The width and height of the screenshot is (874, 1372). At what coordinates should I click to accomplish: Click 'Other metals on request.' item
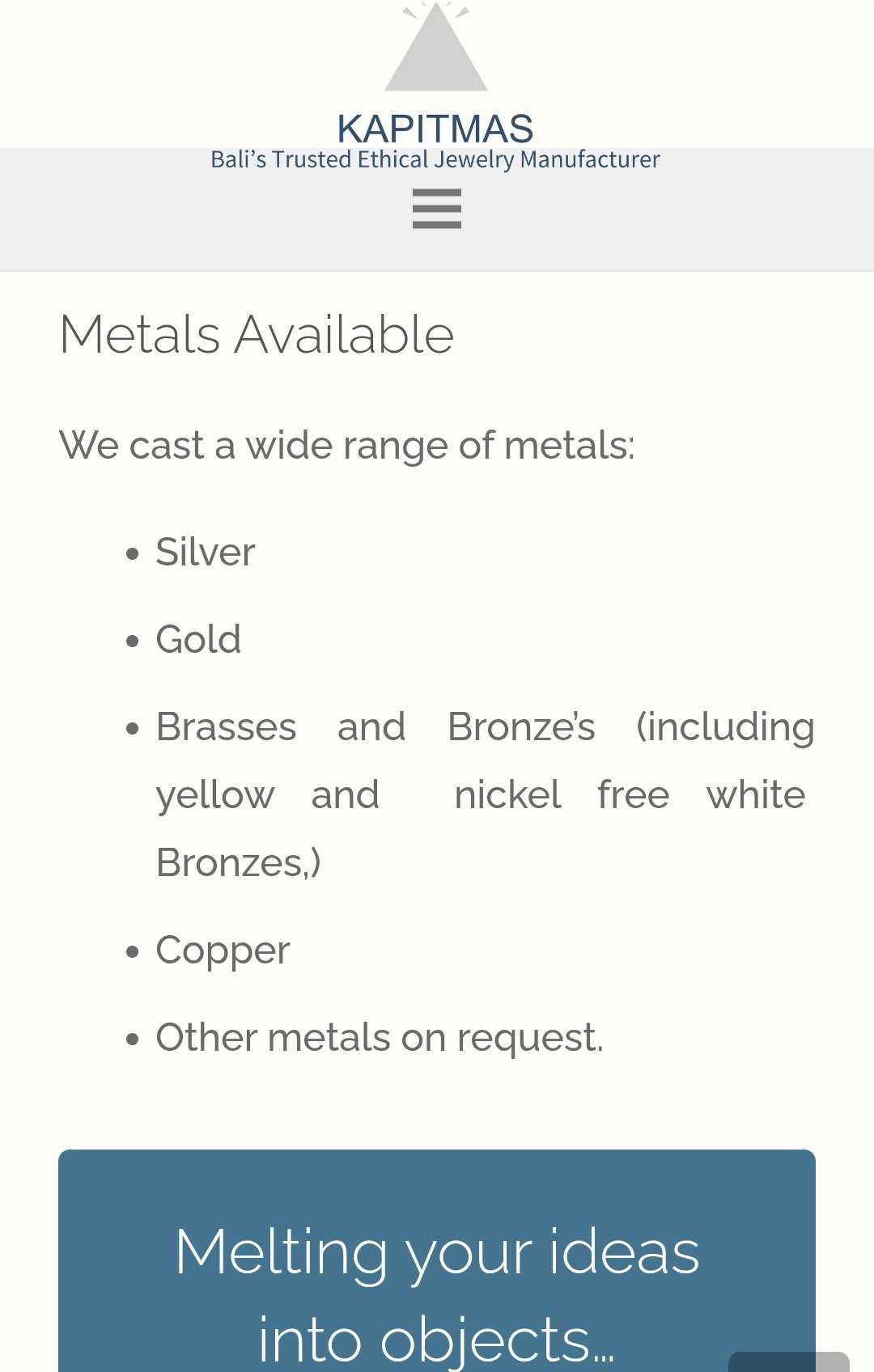380,1038
